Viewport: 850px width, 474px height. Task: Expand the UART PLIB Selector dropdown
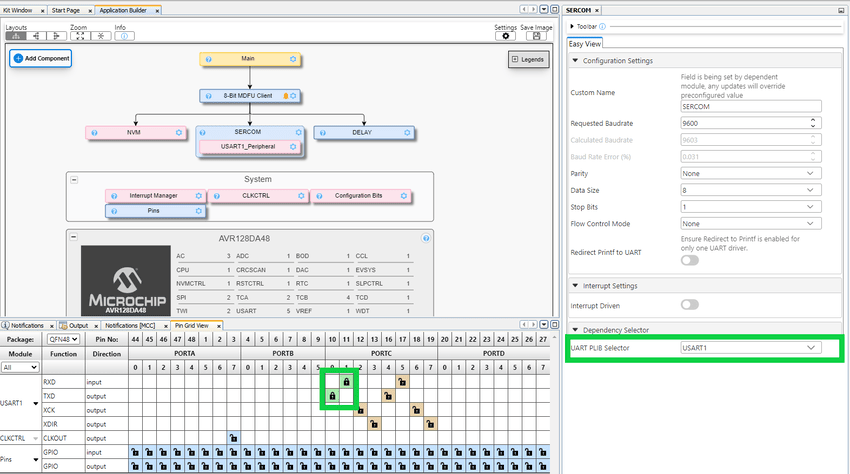pos(750,348)
